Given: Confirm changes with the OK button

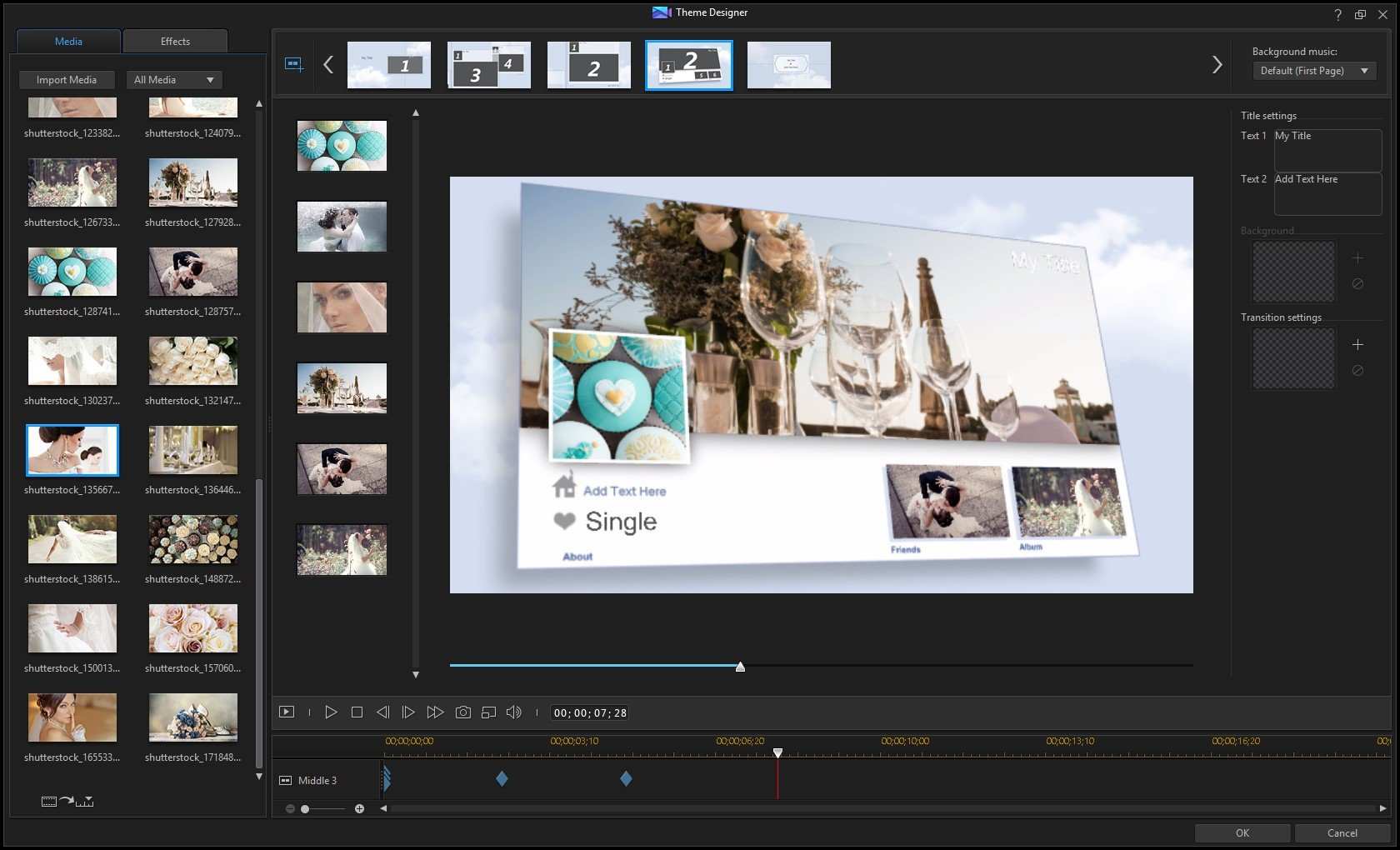Looking at the screenshot, I should coord(1242,832).
